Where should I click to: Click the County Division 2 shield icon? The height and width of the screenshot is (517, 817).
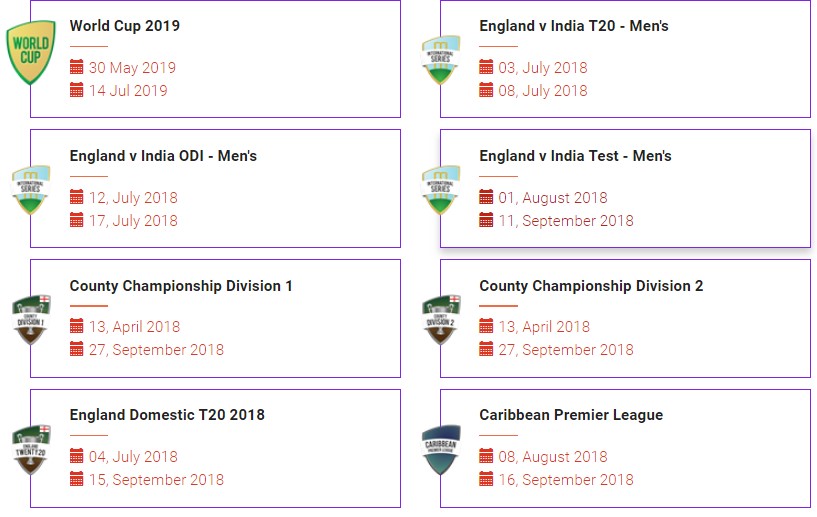pos(441,319)
